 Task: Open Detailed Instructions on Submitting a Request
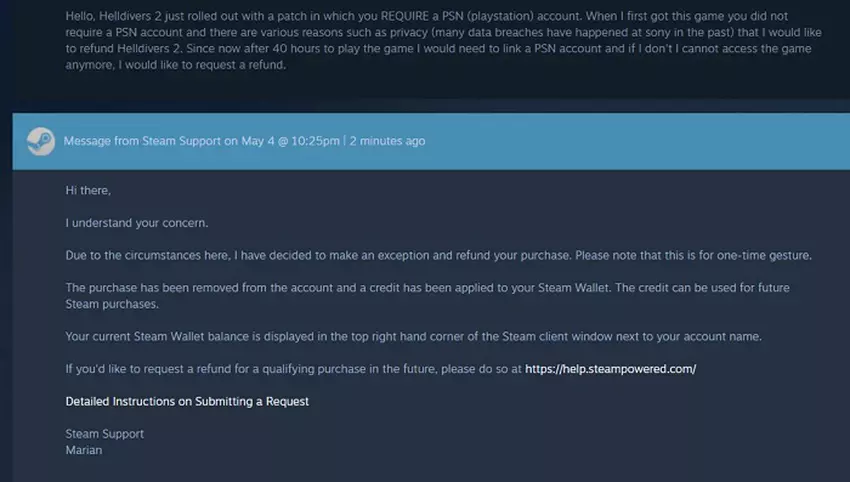pos(187,401)
